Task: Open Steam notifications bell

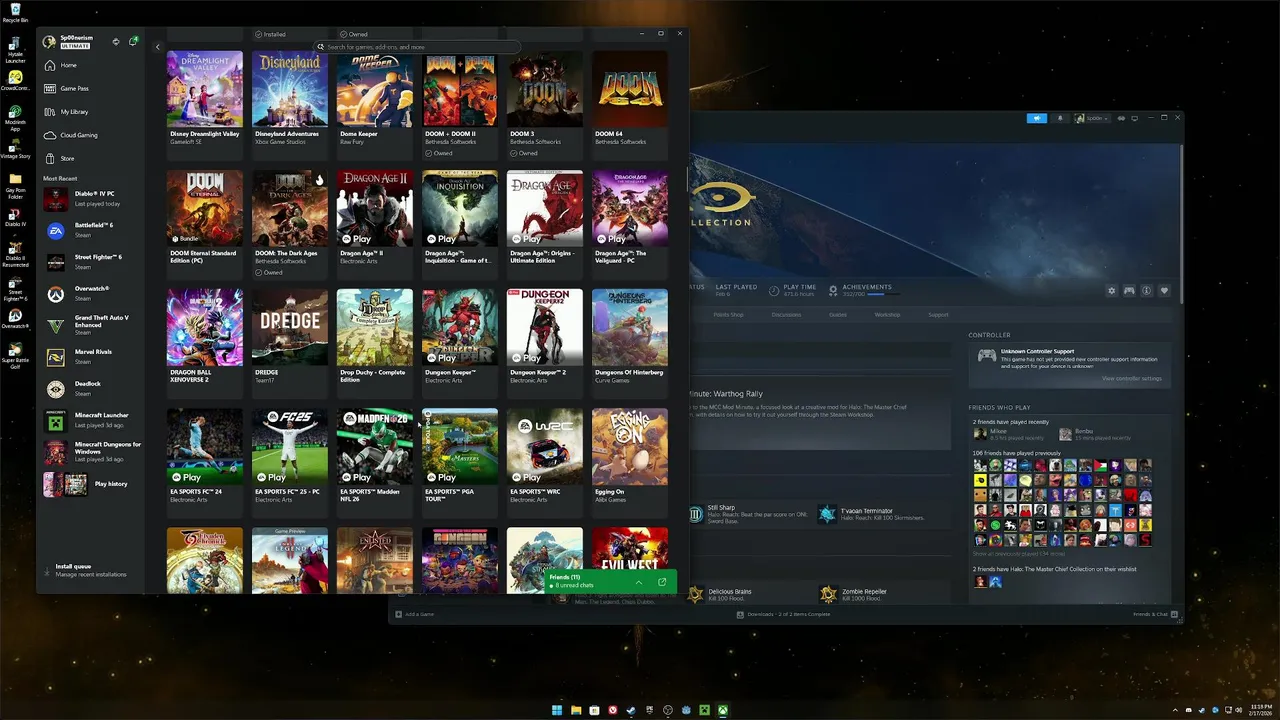Action: (1060, 118)
